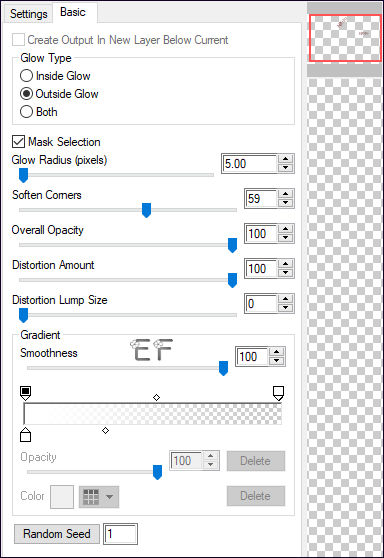Image resolution: width=384 pixels, height=558 pixels.
Task: Decrease Soften Corners with down arrow
Action: [285, 202]
